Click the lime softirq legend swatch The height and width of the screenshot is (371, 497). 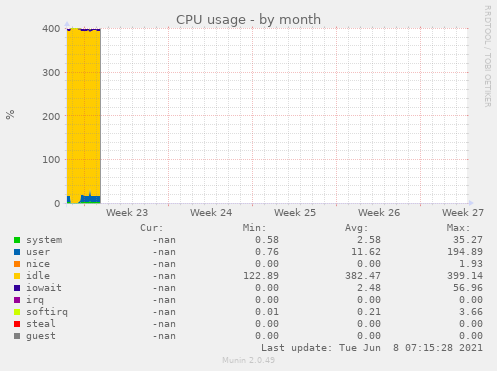click(x=17, y=312)
